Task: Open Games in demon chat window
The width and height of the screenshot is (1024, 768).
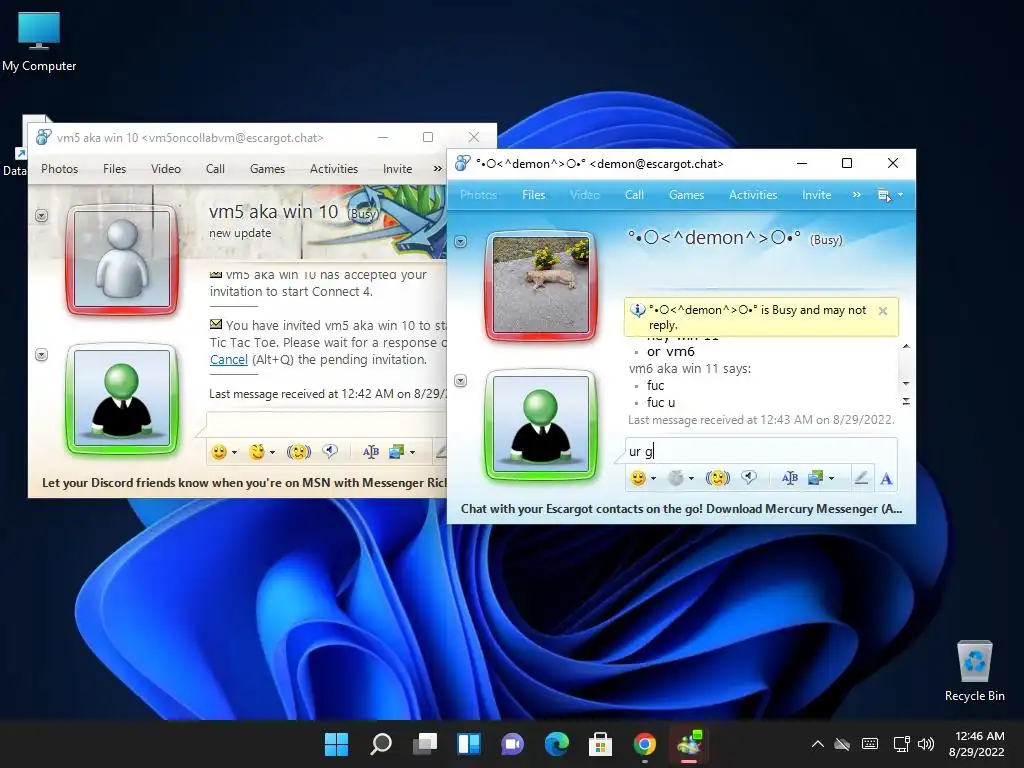Action: coord(686,195)
